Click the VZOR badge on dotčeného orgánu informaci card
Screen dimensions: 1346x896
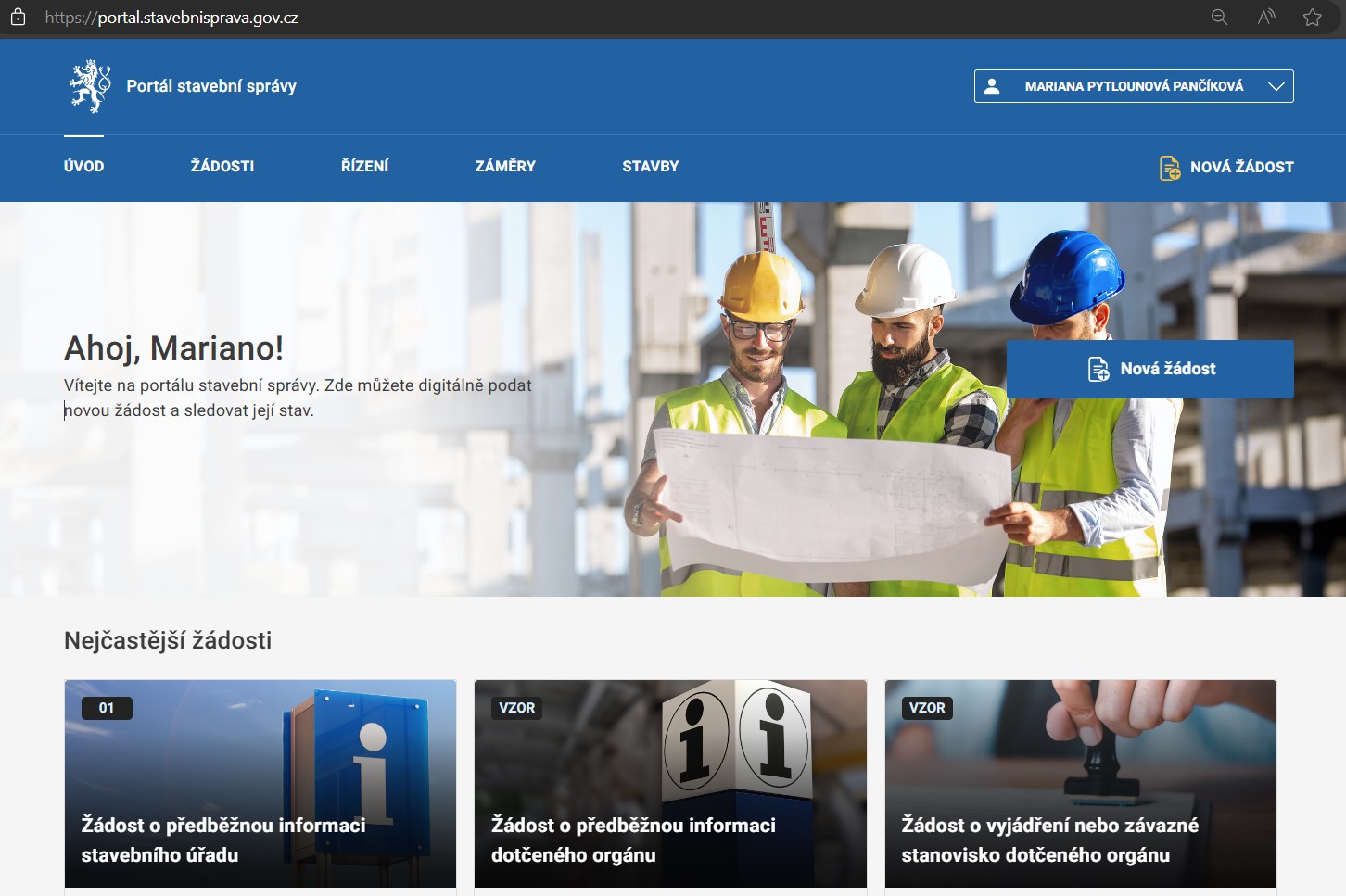(517, 708)
